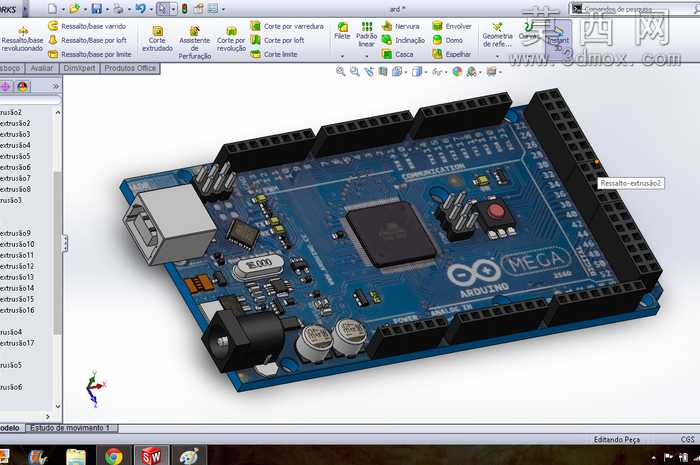Expand the Padrão linear dropdown arrow

[367, 57]
